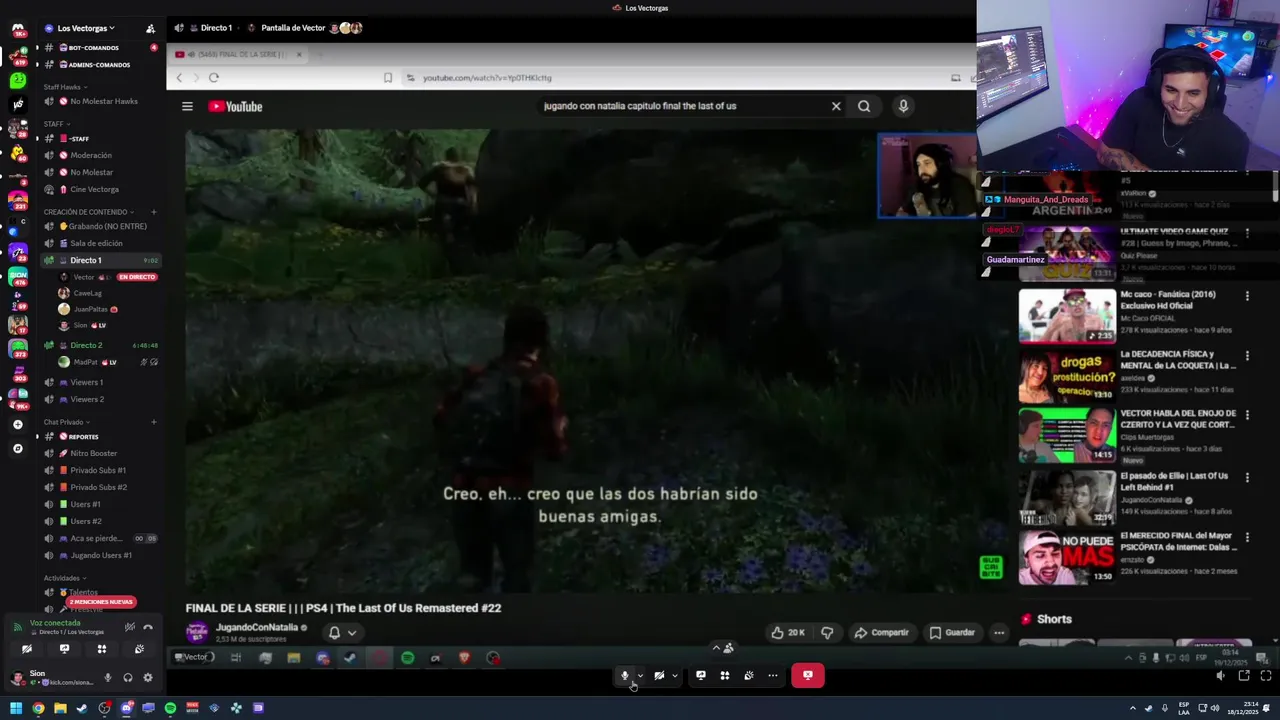This screenshot has height=720, width=1280.
Task: Reload the page in streamed browser
Action: pyautogui.click(x=214, y=78)
